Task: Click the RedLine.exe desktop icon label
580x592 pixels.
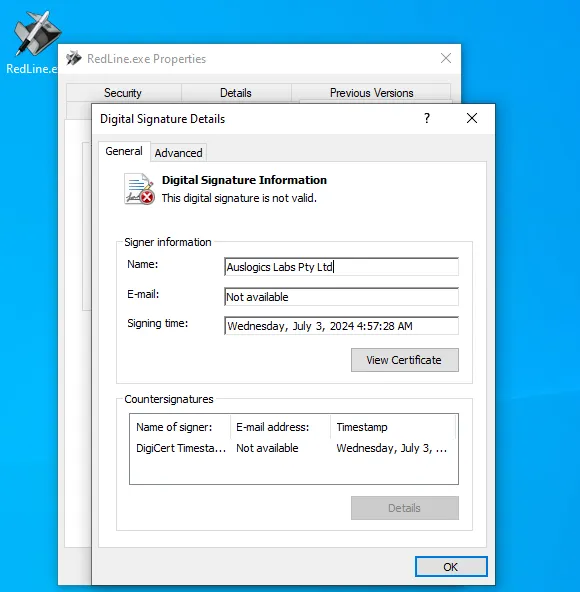Action: click(x=32, y=69)
